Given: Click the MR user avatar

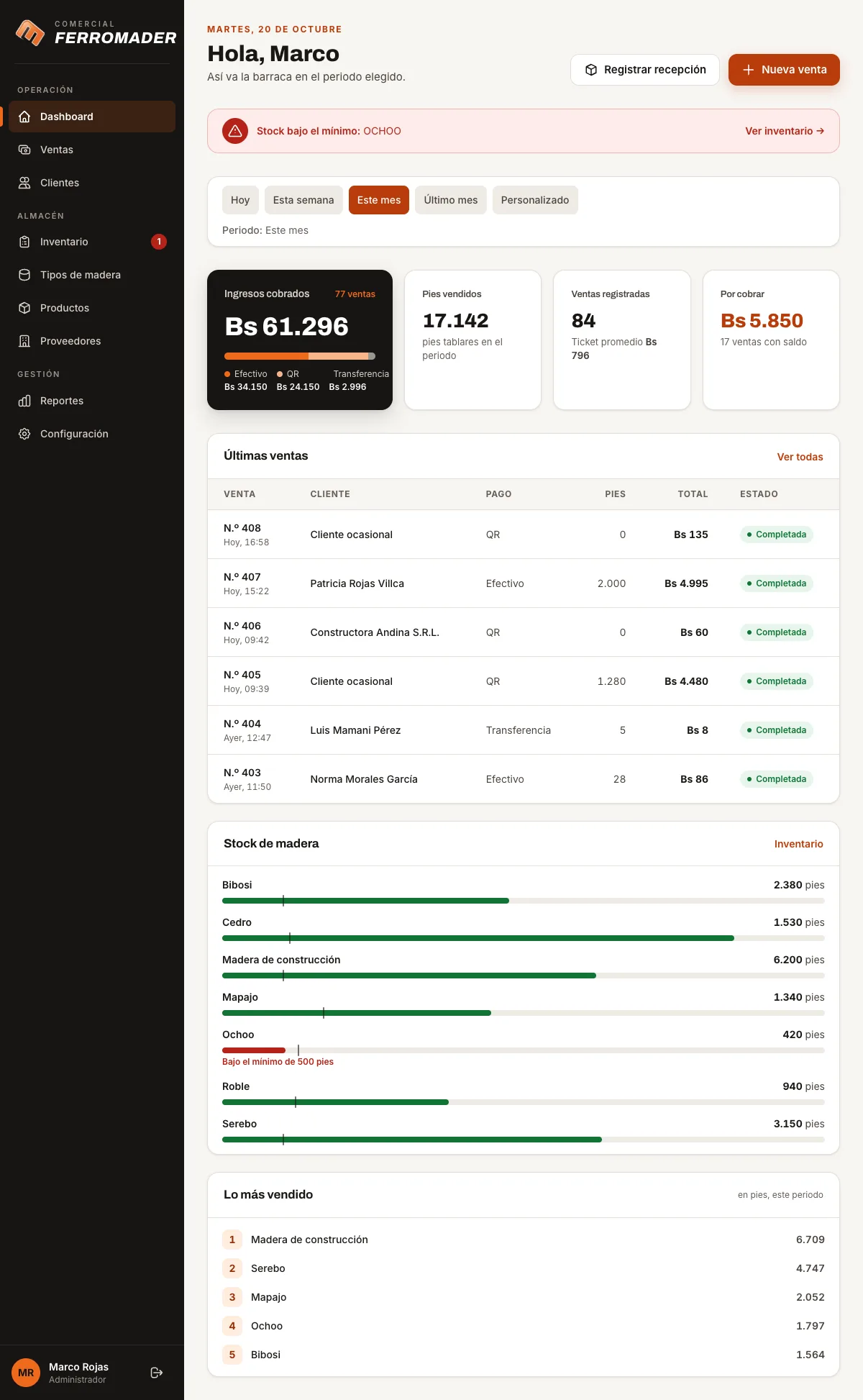Looking at the screenshot, I should point(26,1373).
